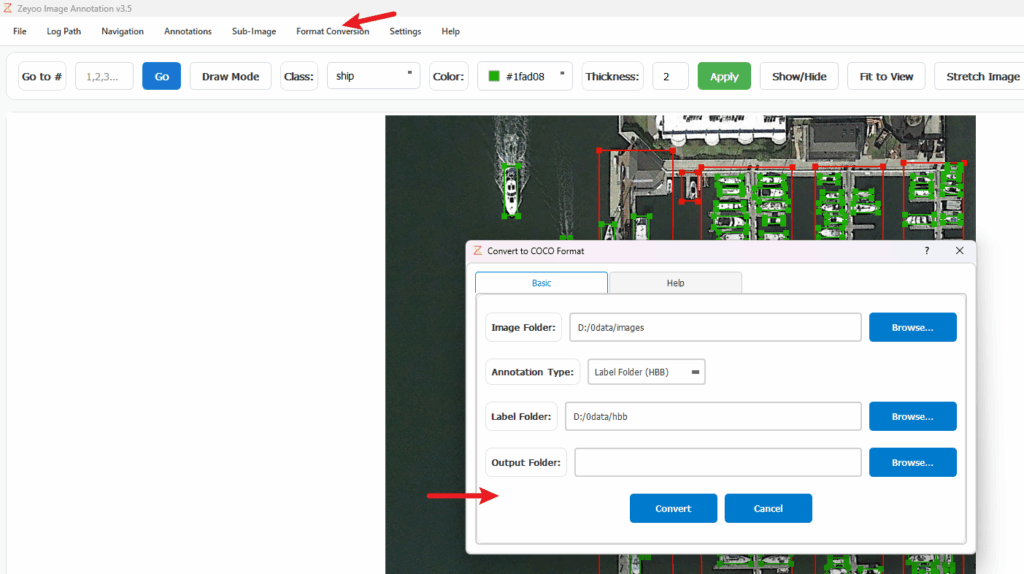The width and height of the screenshot is (1024, 574).
Task: Click the empty Output Folder field
Action: (718, 462)
